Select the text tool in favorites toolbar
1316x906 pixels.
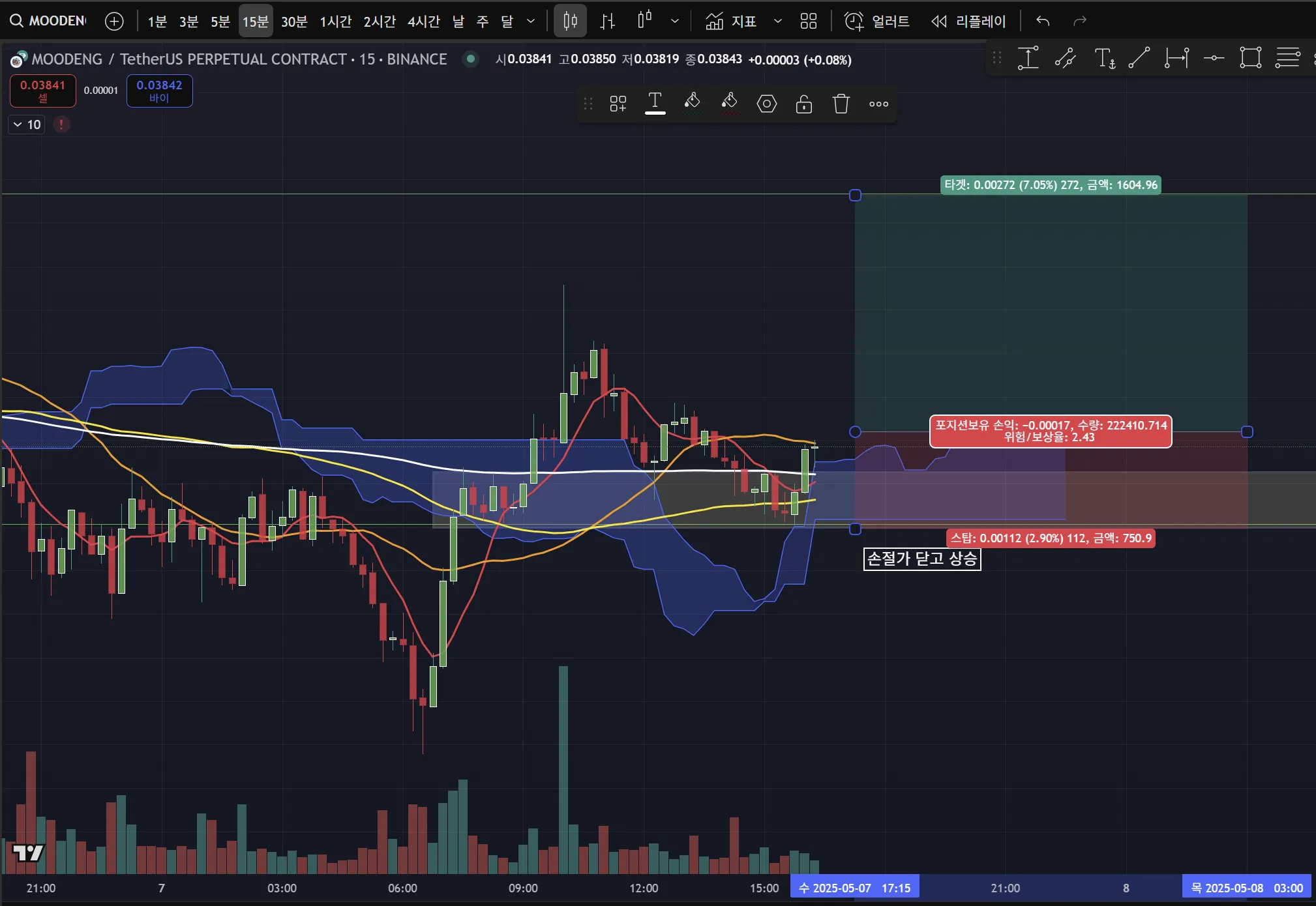1104,58
